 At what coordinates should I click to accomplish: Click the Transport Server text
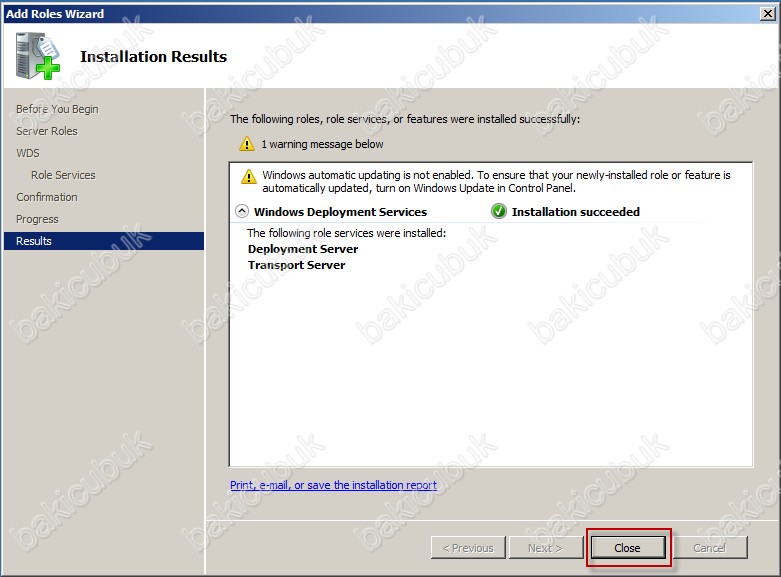296,265
